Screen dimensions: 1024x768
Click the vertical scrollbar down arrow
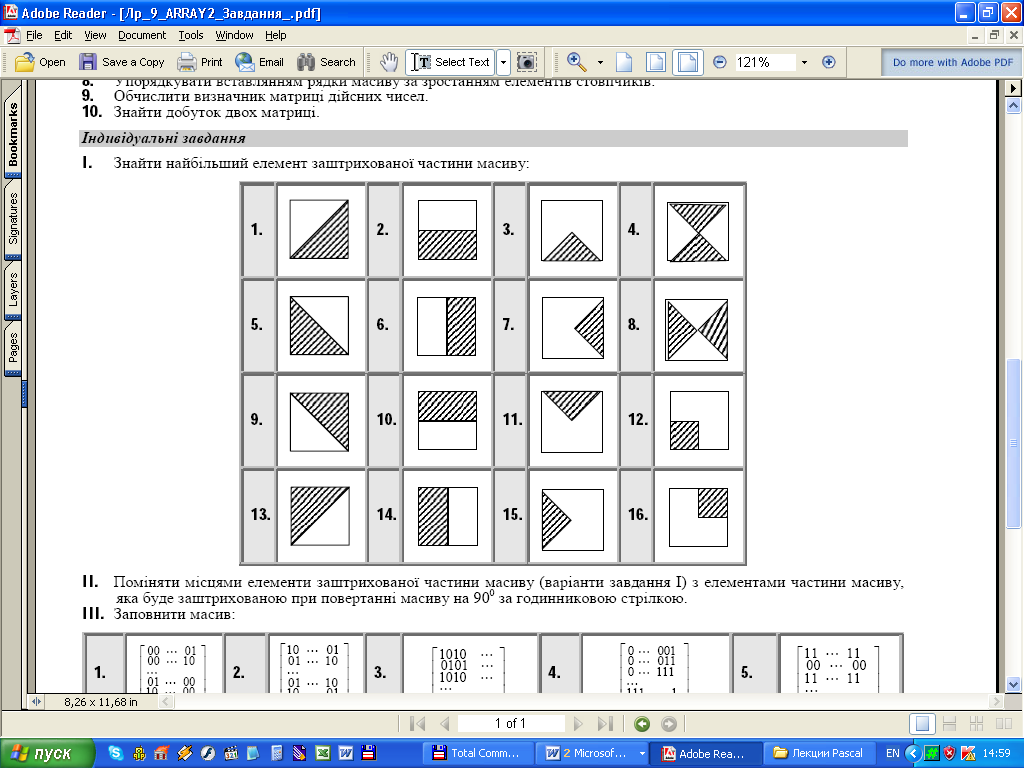click(x=1013, y=684)
